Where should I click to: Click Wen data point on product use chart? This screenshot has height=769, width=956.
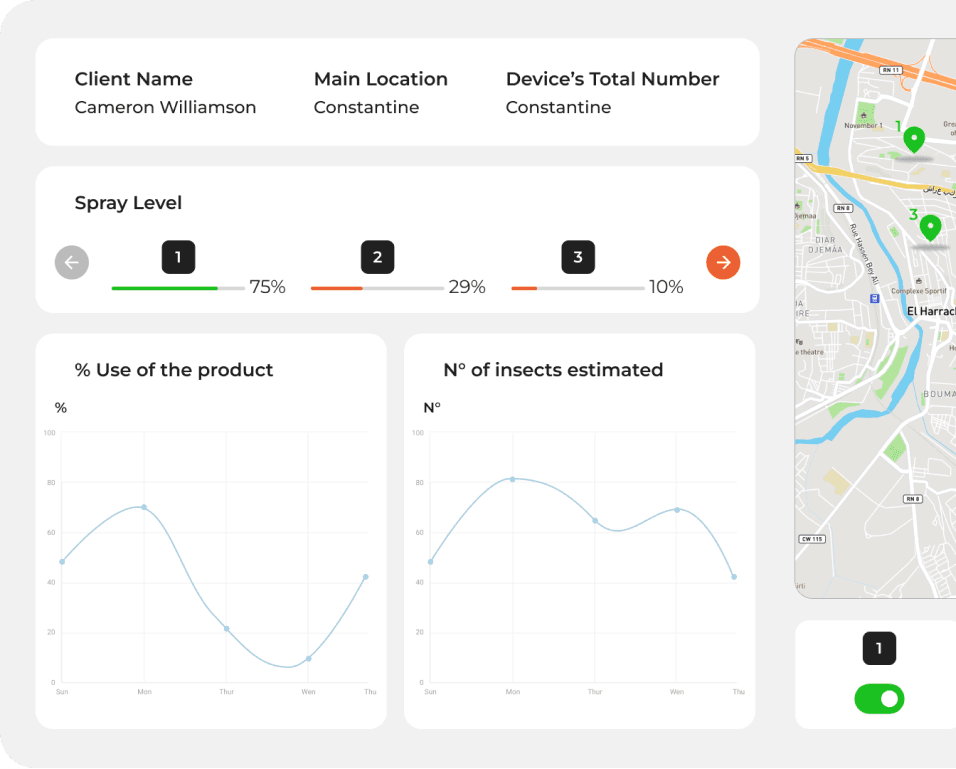click(x=308, y=658)
